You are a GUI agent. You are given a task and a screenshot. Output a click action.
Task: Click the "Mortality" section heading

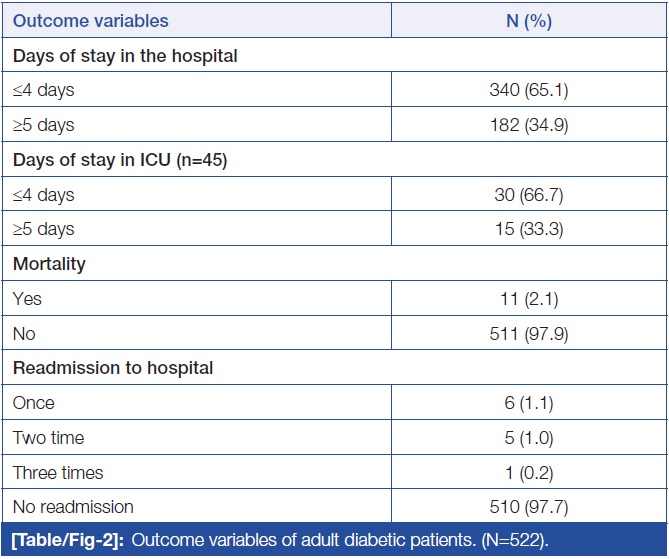click(x=49, y=265)
